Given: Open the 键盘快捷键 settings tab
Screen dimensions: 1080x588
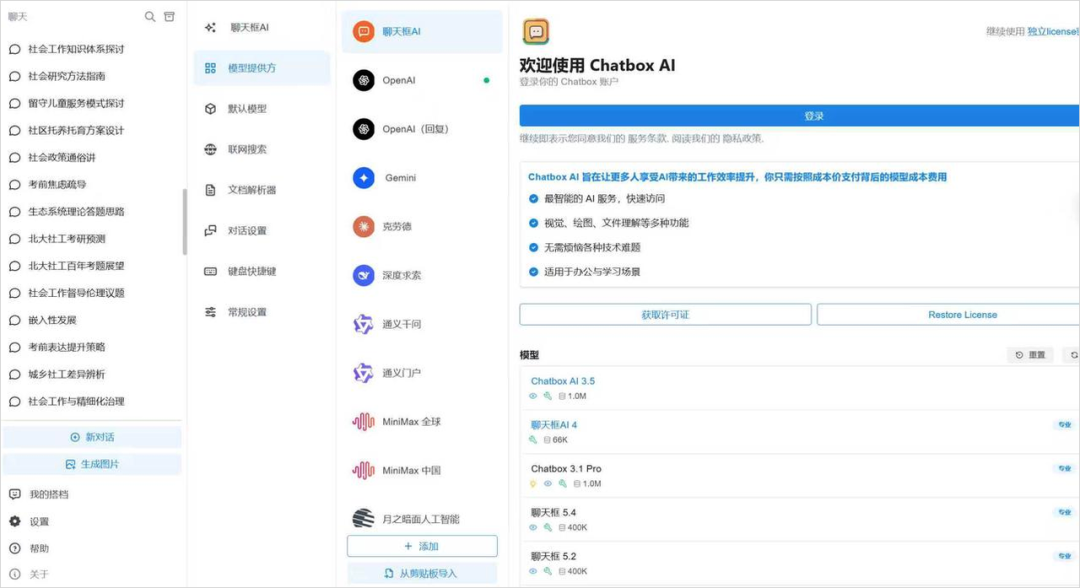Looking at the screenshot, I should [x=262, y=271].
